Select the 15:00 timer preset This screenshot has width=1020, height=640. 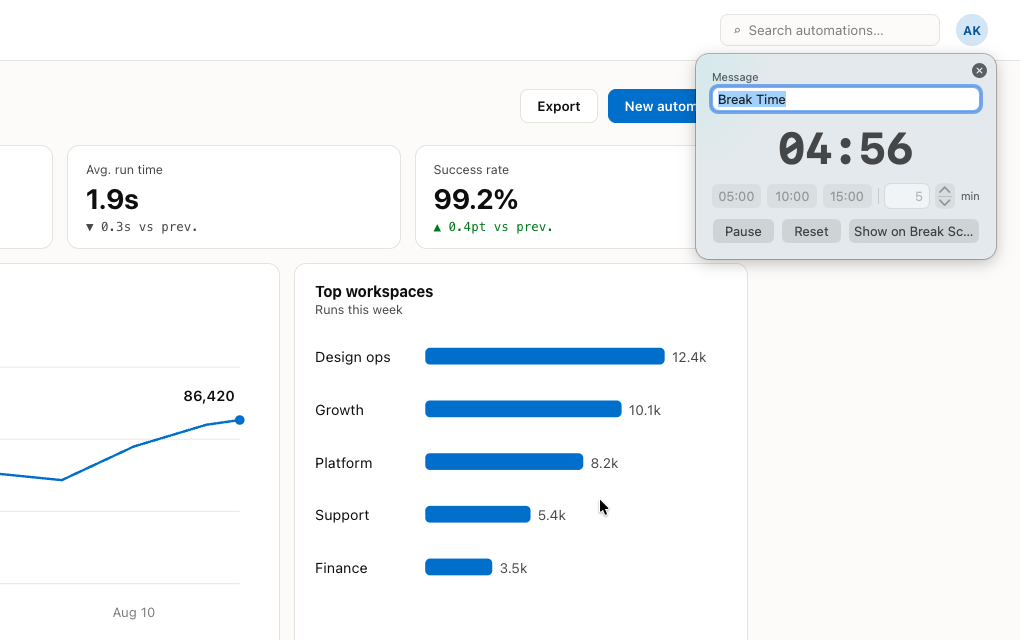click(x=847, y=196)
